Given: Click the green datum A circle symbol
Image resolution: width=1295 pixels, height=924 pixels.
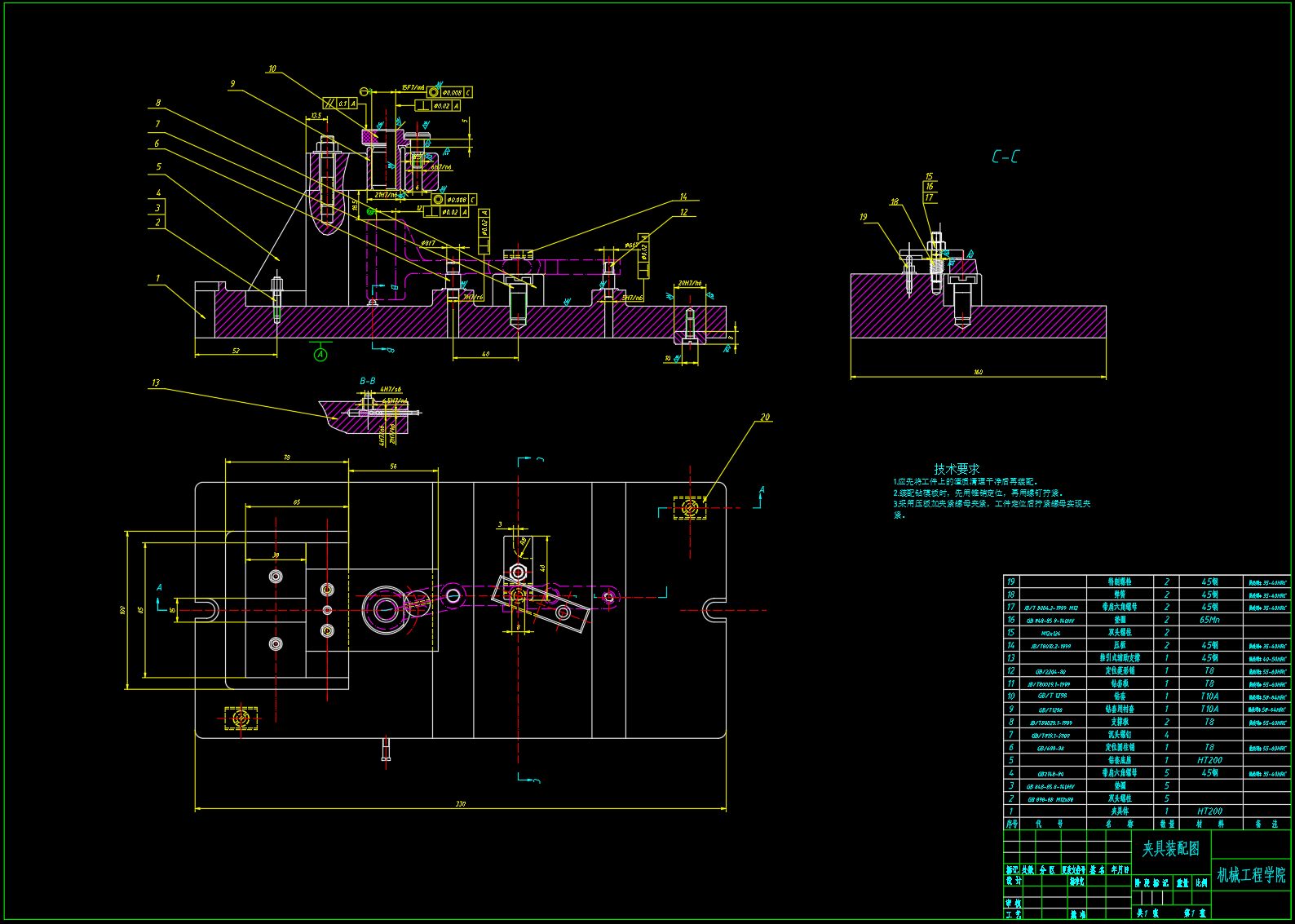Looking at the screenshot, I should [320, 355].
